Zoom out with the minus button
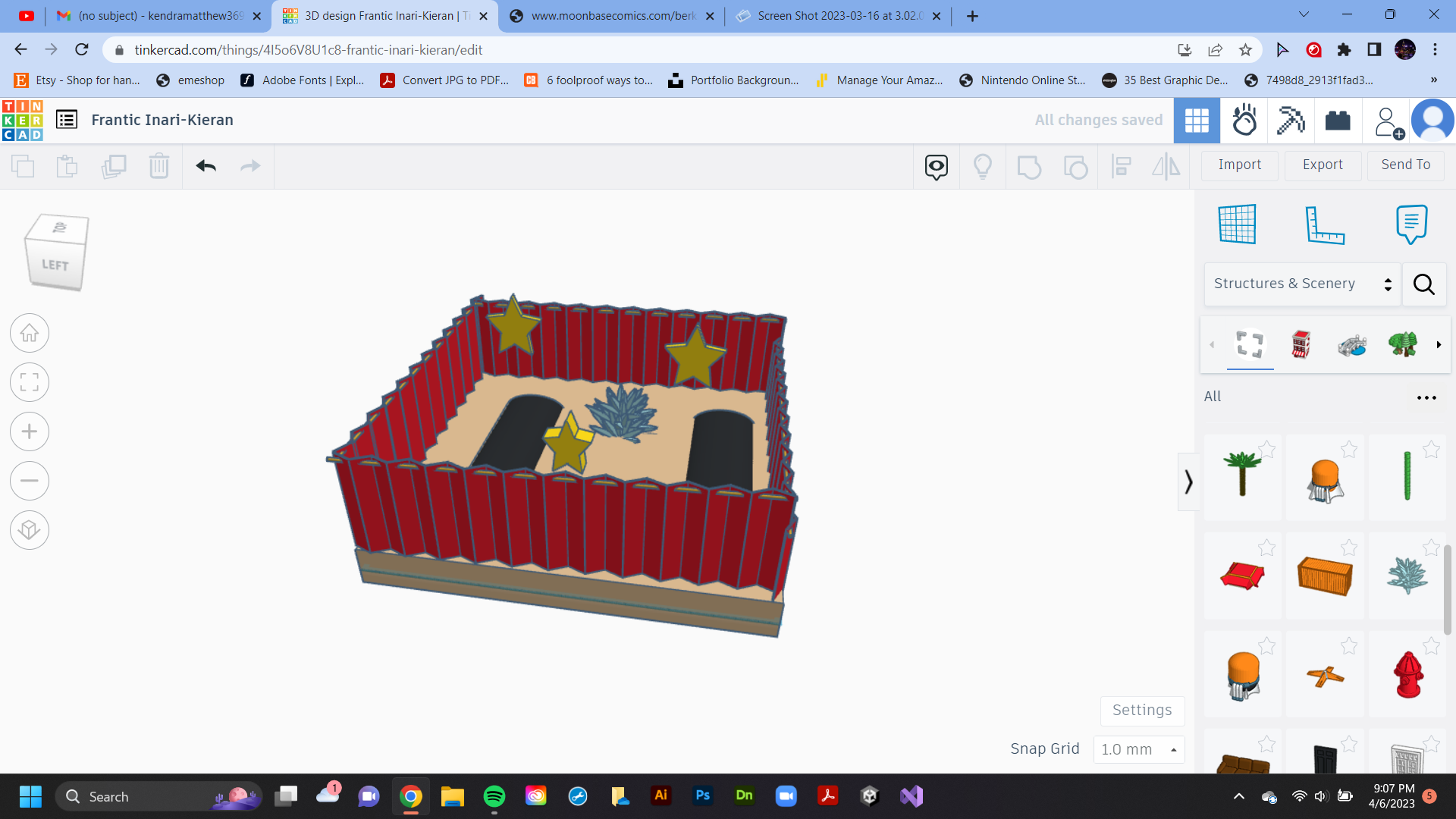The width and height of the screenshot is (1456, 819). click(x=30, y=481)
